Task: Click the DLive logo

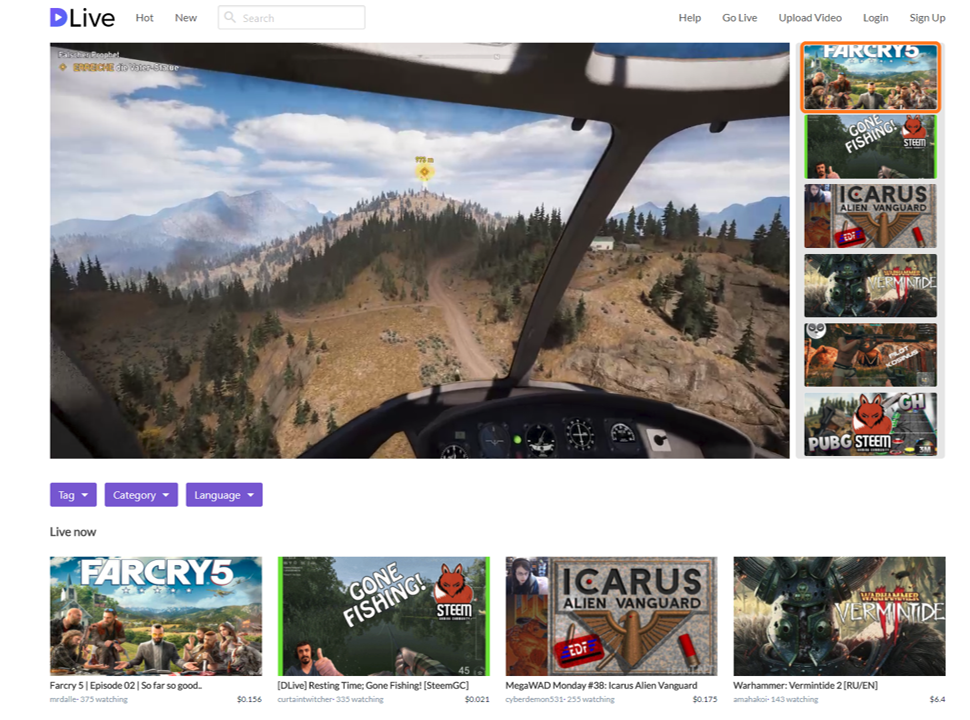Action: (82, 17)
